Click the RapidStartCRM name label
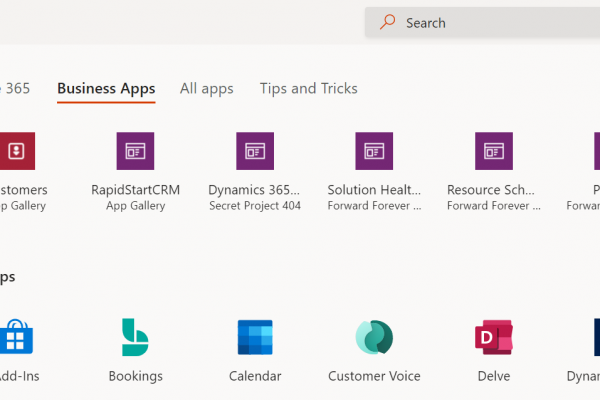 135,190
